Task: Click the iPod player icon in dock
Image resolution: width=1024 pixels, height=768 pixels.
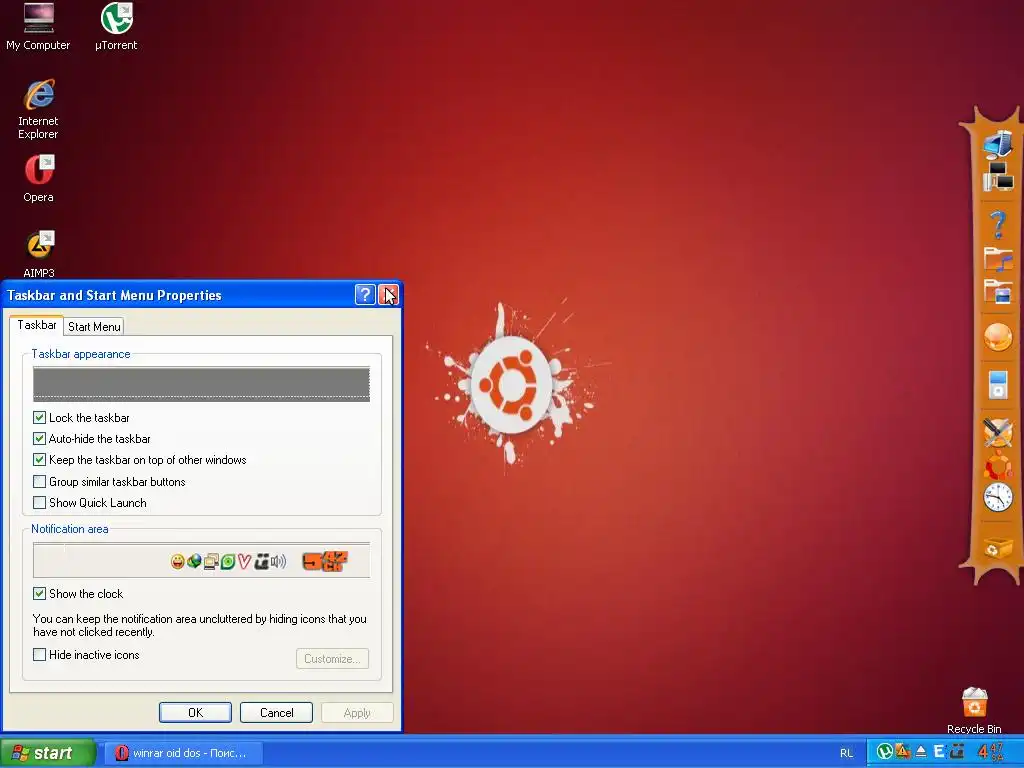Action: (998, 383)
